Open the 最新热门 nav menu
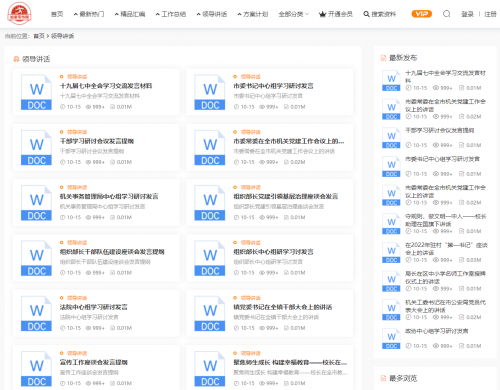Screen dimensions: 500x390 coord(89,14)
